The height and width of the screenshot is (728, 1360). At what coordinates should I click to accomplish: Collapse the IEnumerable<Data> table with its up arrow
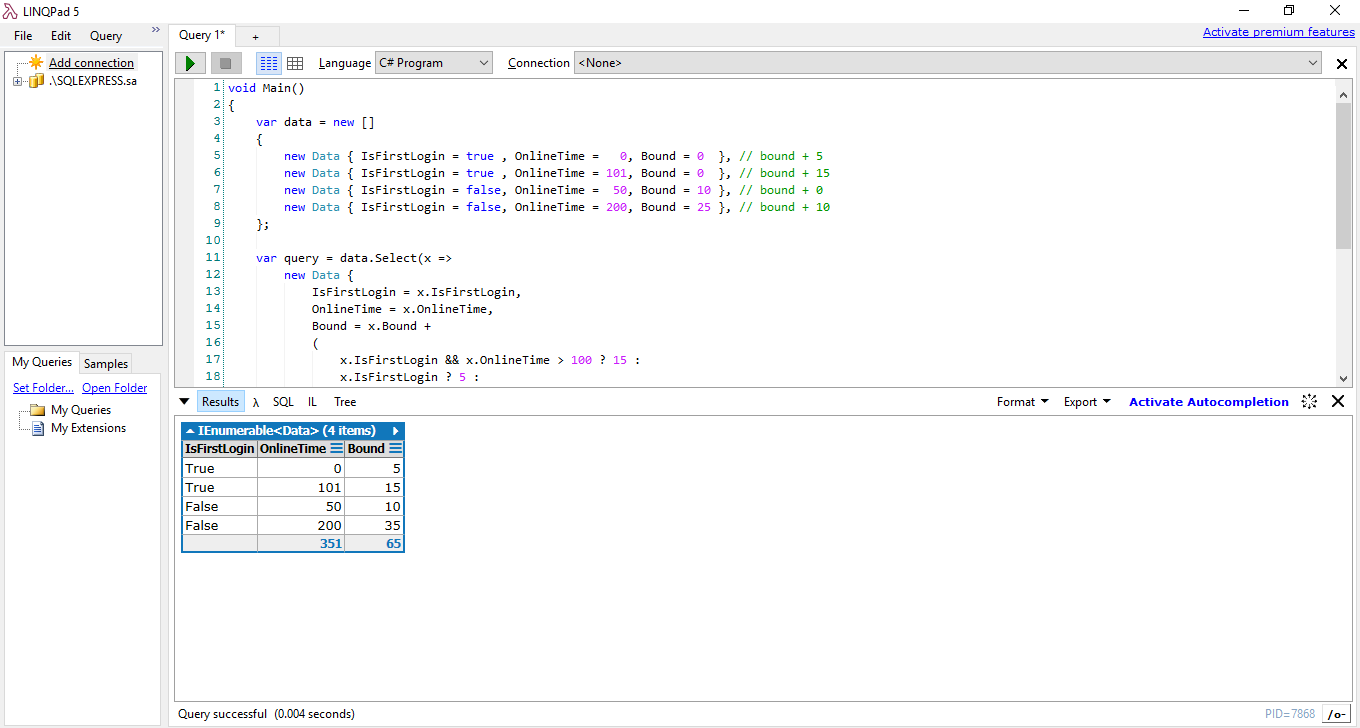click(x=190, y=431)
